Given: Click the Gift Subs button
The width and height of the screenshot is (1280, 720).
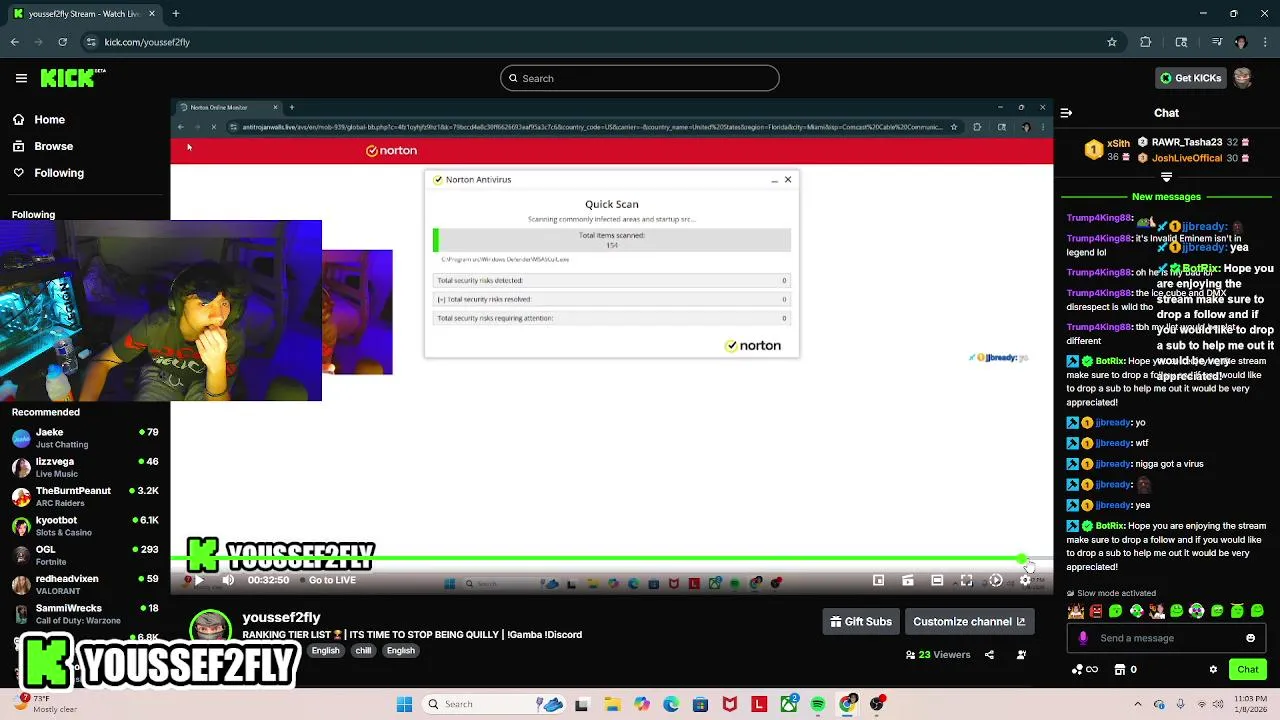Looking at the screenshot, I should [861, 622].
